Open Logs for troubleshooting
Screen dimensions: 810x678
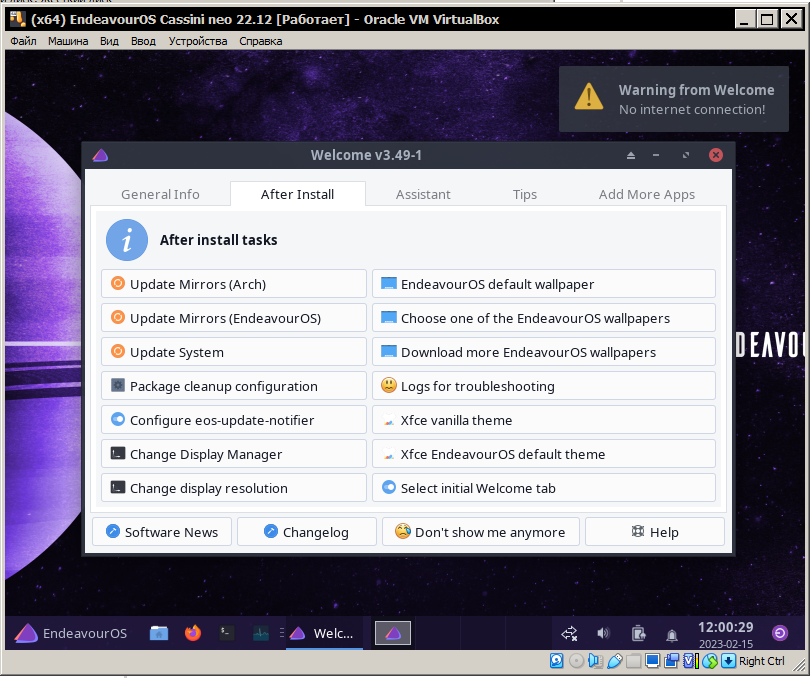[544, 386]
